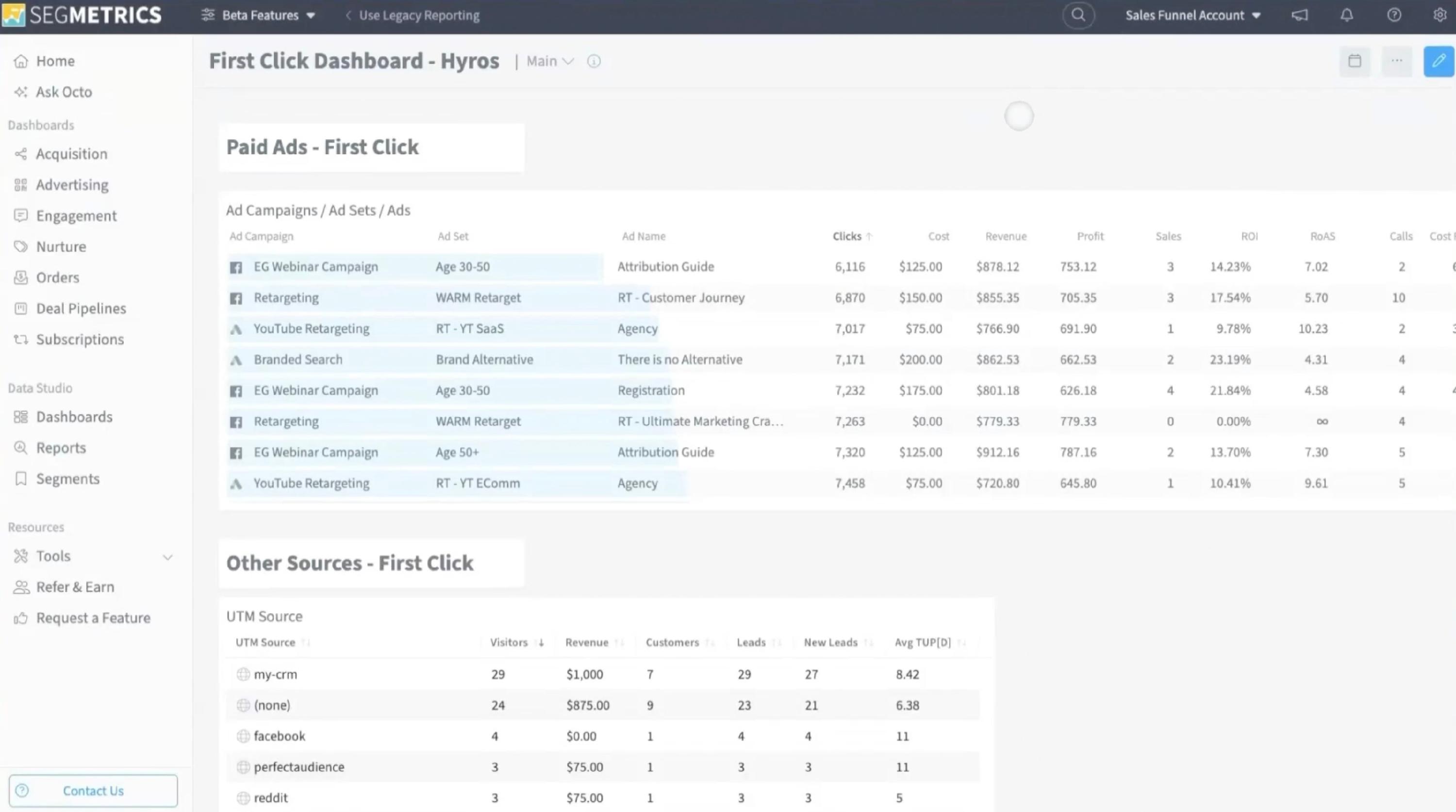Open the Deal Pipelines page
1456x812 pixels.
click(81, 309)
